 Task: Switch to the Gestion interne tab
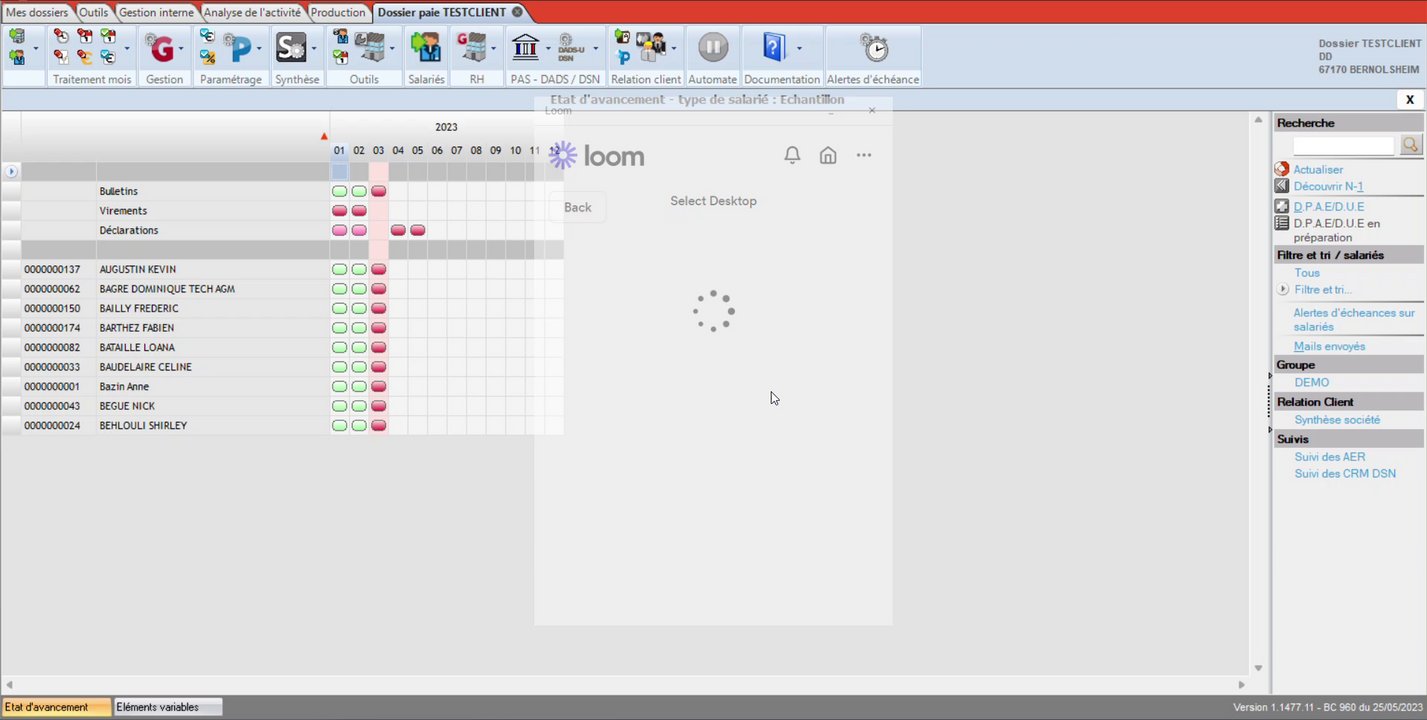pyautogui.click(x=156, y=12)
